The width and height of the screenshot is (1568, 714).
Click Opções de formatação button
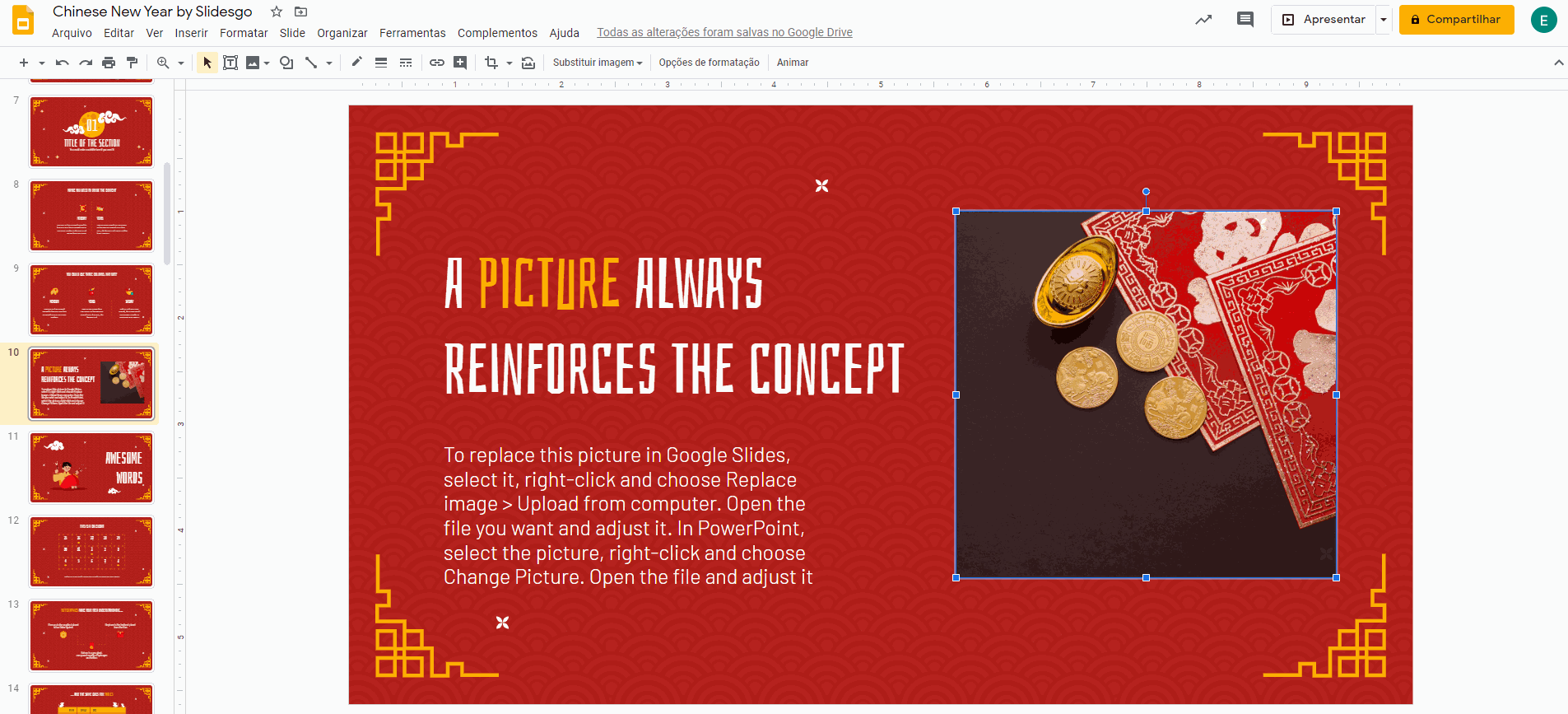point(709,63)
